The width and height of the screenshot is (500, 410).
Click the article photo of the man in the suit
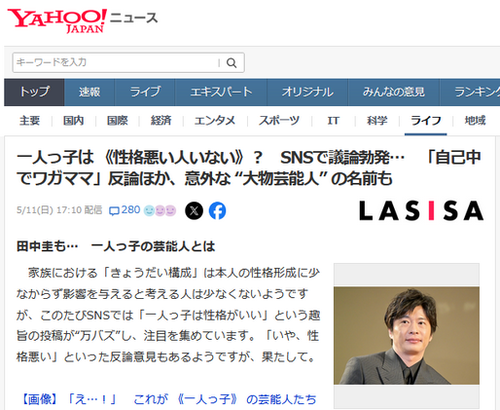coord(407,335)
